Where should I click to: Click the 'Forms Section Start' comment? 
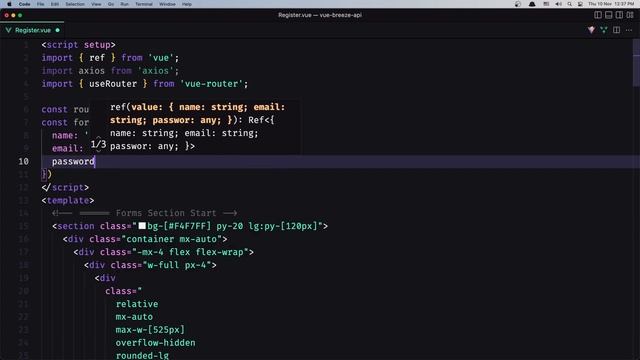[x=166, y=213]
